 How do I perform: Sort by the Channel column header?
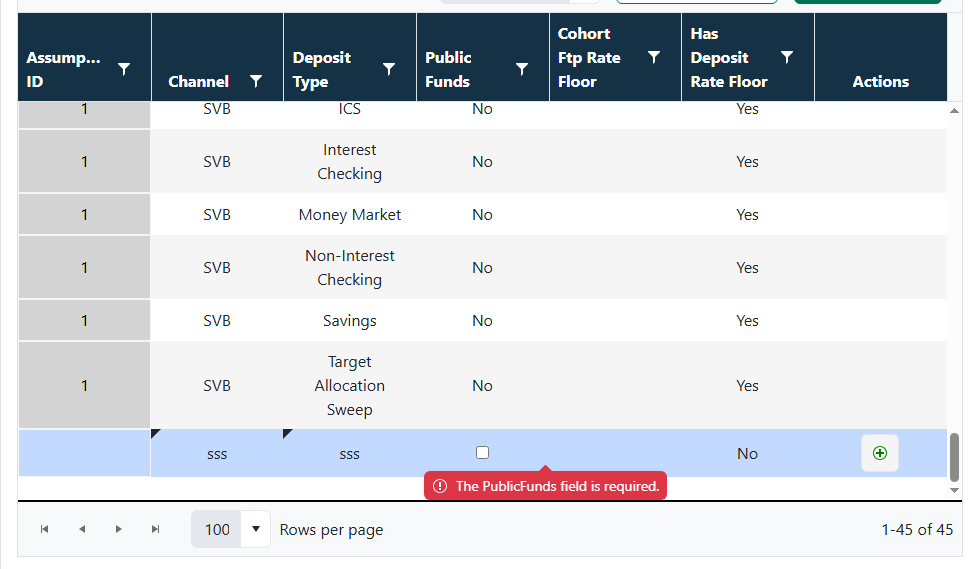198,82
